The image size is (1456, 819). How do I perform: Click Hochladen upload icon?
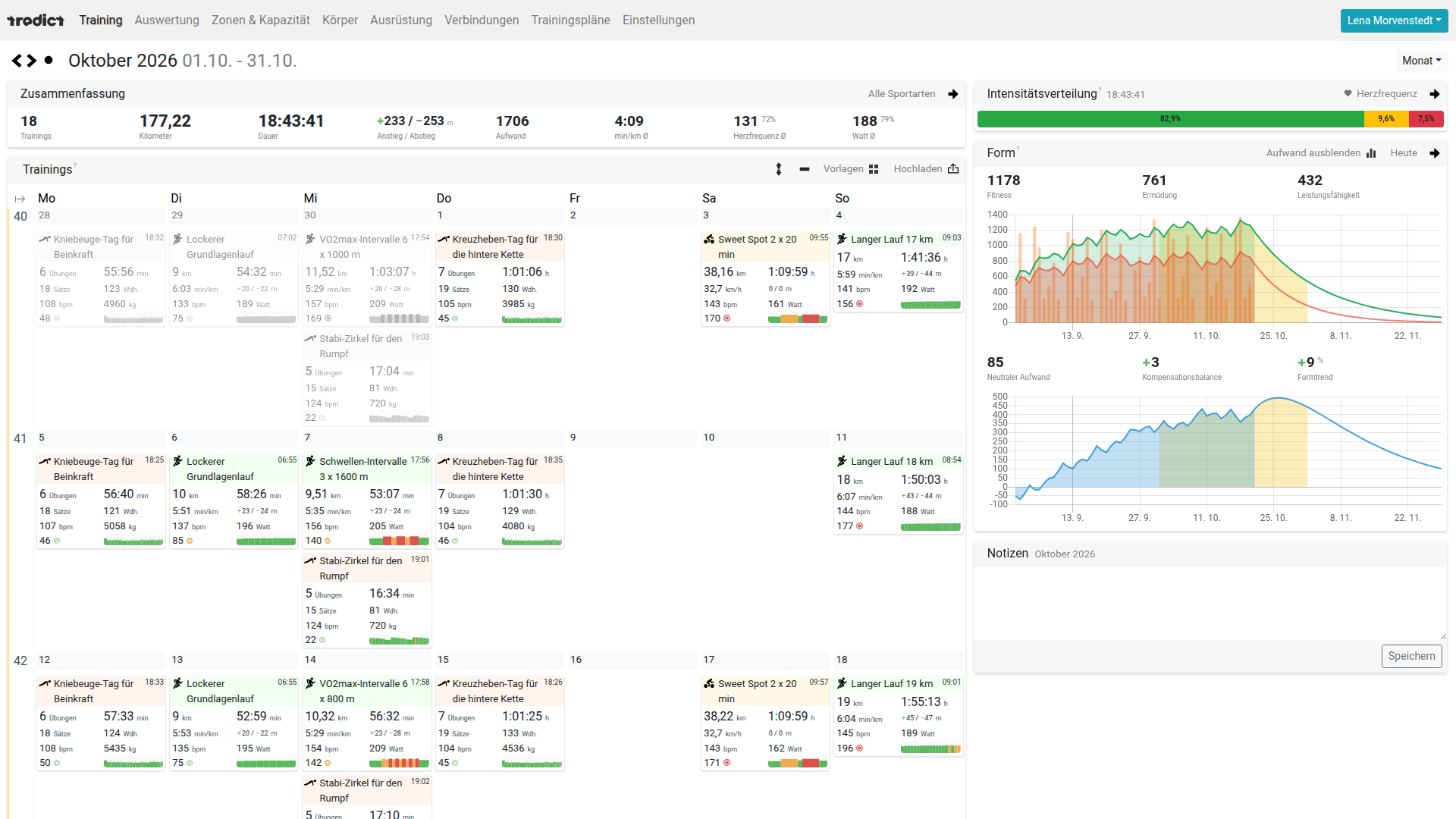tap(953, 168)
